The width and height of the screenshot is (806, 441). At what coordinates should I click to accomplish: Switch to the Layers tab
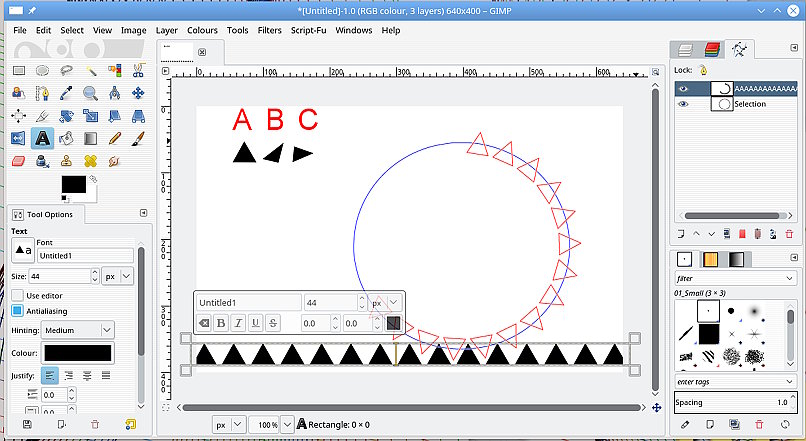point(685,50)
